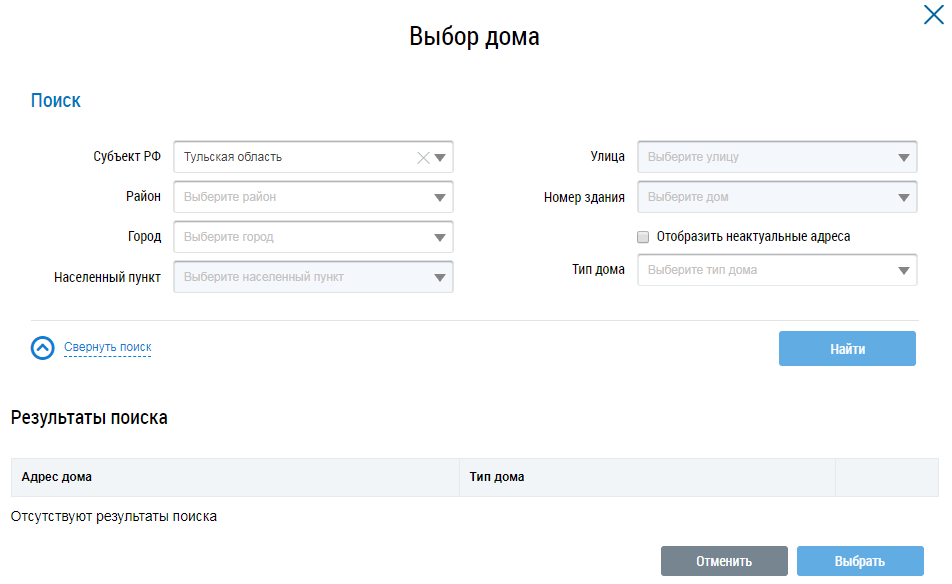Close the Выбор дома dialog
Screen dimensions: 952x584
click(932, 14)
